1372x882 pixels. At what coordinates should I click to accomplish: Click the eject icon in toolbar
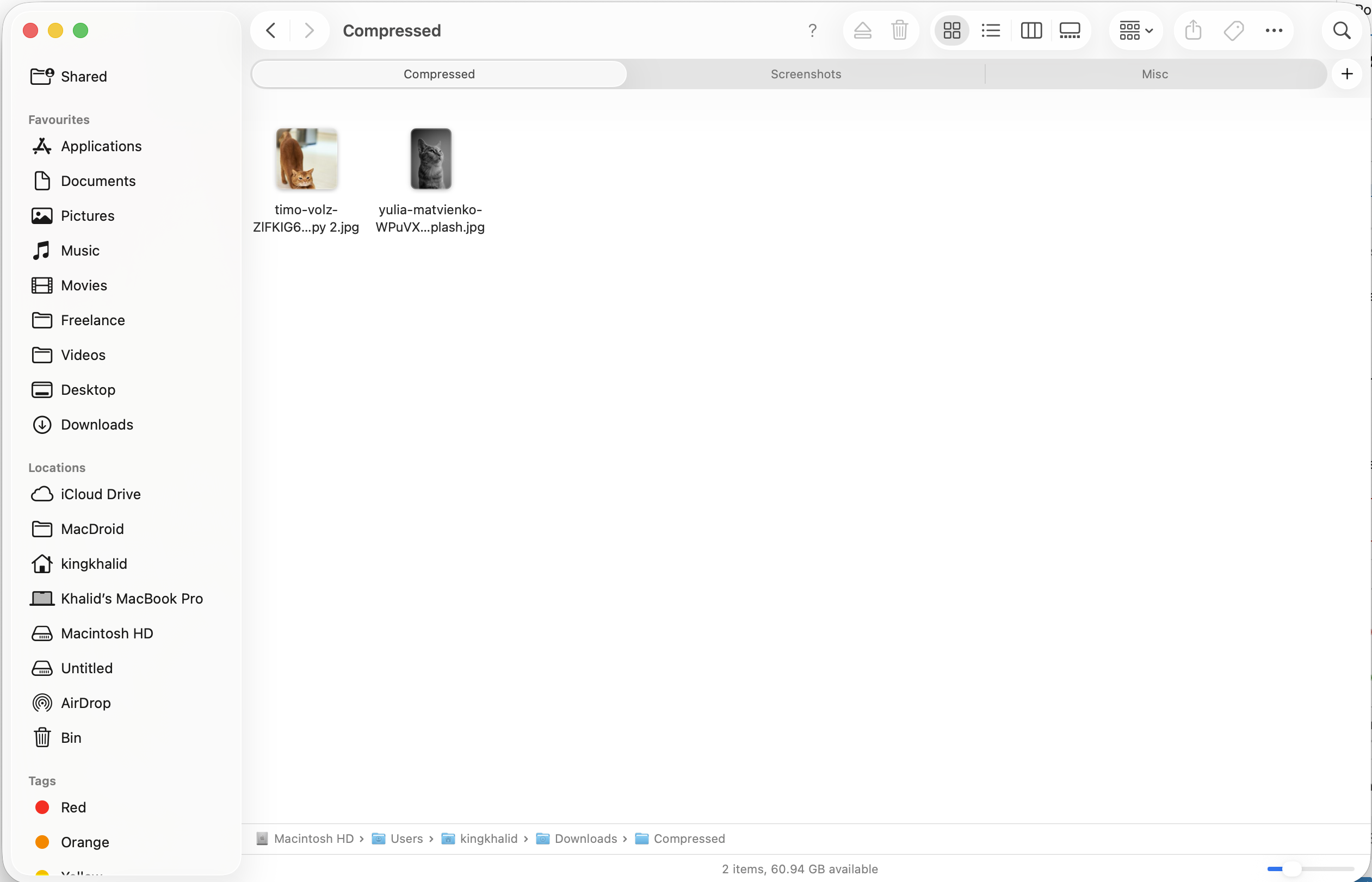tap(862, 30)
